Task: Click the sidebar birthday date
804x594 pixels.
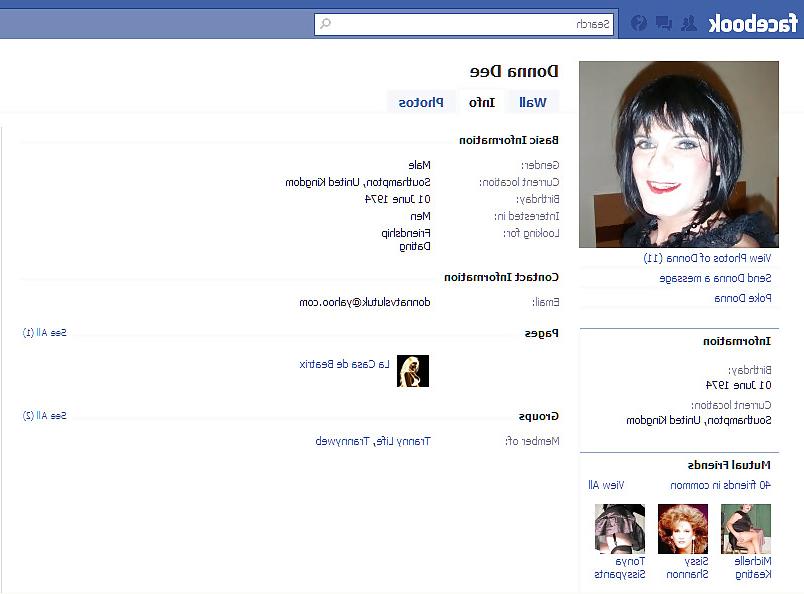Action: point(738,385)
